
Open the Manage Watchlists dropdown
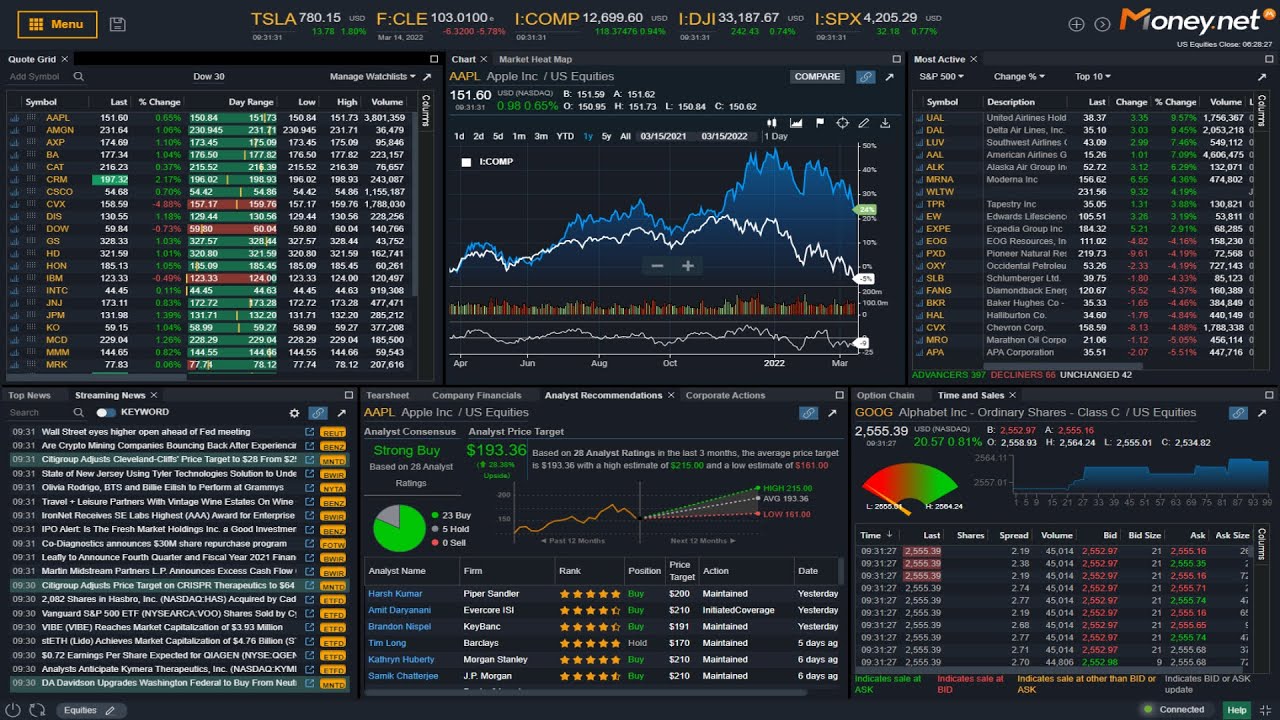tap(372, 77)
